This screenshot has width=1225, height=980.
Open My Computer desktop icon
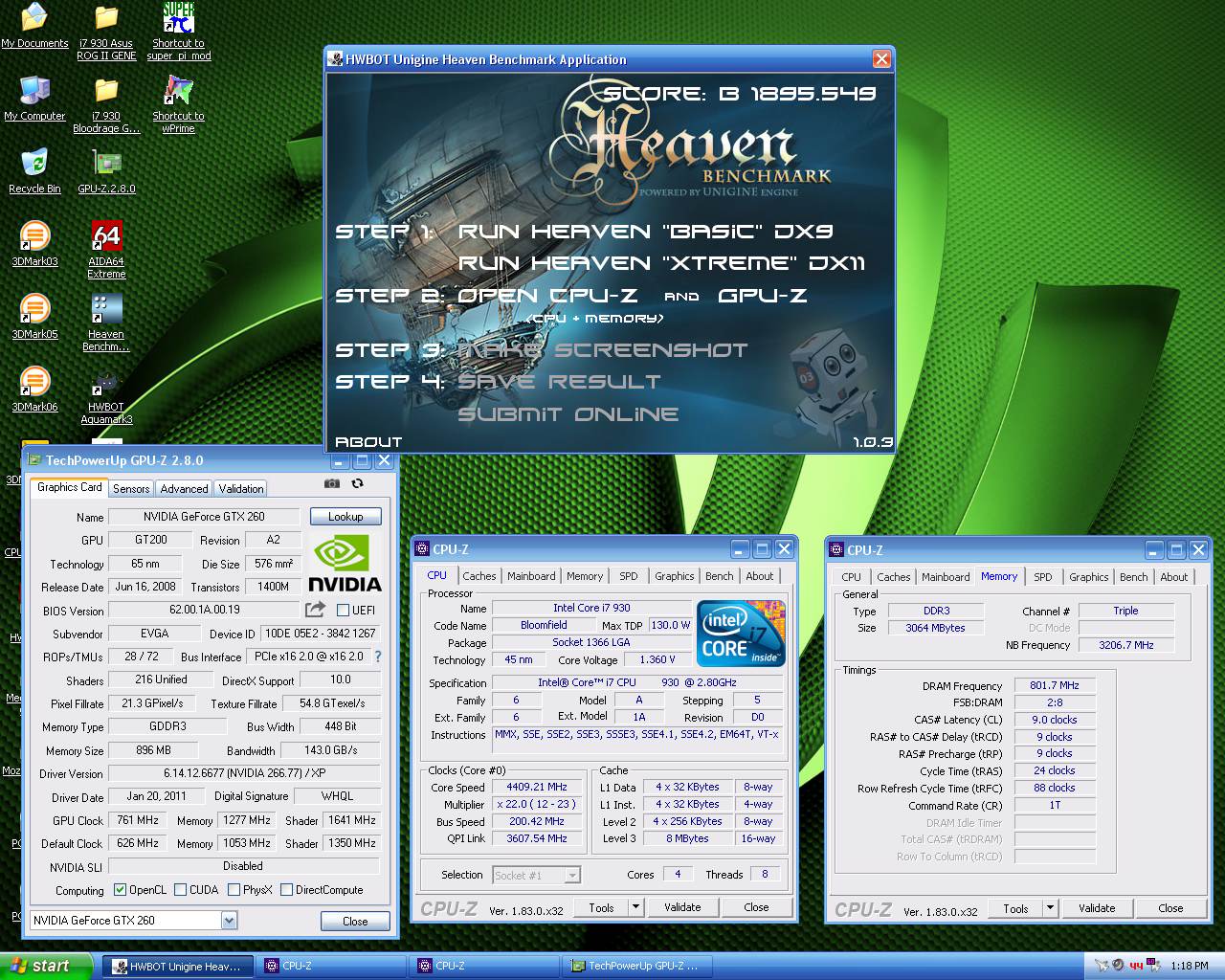coord(34,100)
